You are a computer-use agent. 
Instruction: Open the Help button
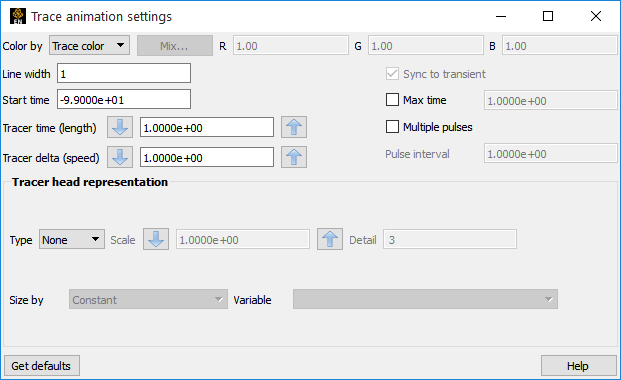579,365
